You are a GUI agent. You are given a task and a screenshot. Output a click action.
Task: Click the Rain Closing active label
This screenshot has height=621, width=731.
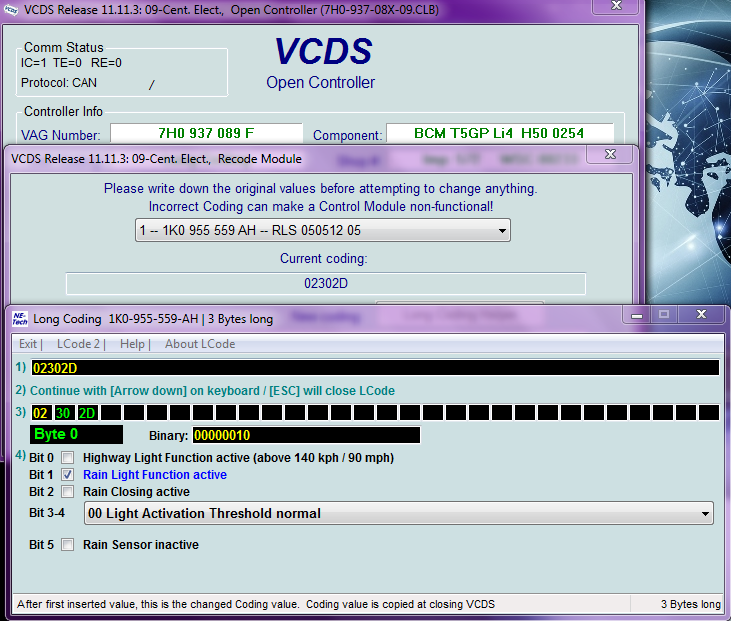pyautogui.click(x=136, y=491)
